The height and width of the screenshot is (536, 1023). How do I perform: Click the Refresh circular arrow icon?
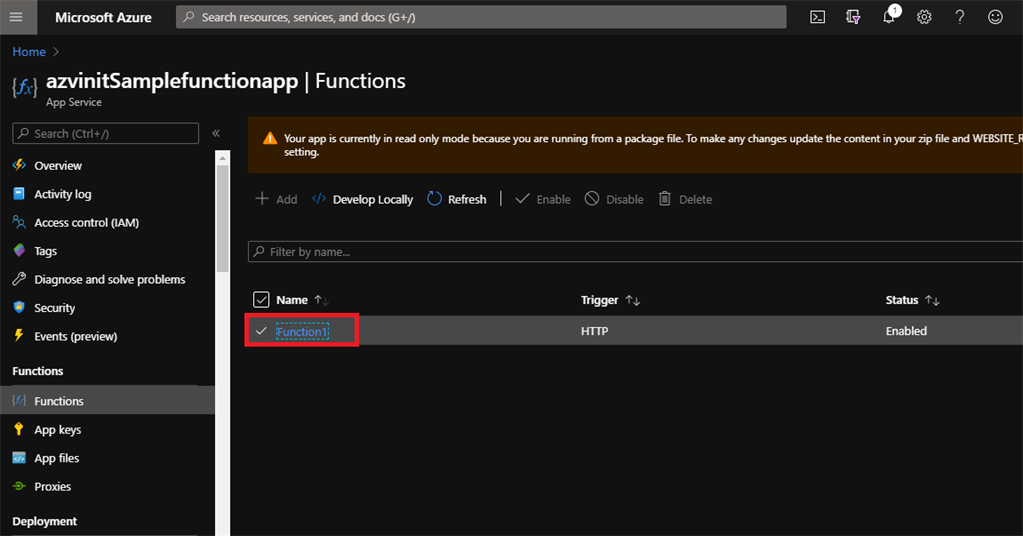(x=434, y=199)
